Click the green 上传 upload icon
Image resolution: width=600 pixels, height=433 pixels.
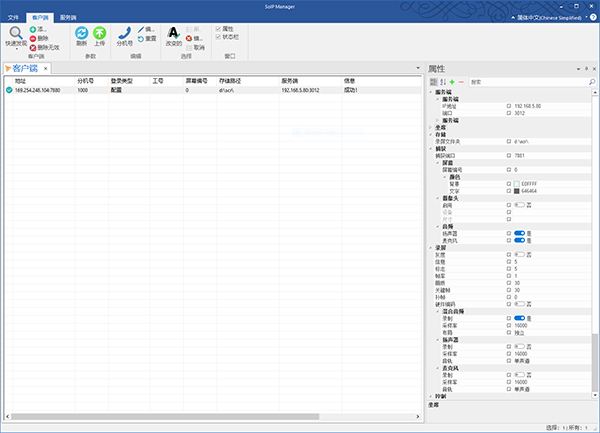click(99, 33)
